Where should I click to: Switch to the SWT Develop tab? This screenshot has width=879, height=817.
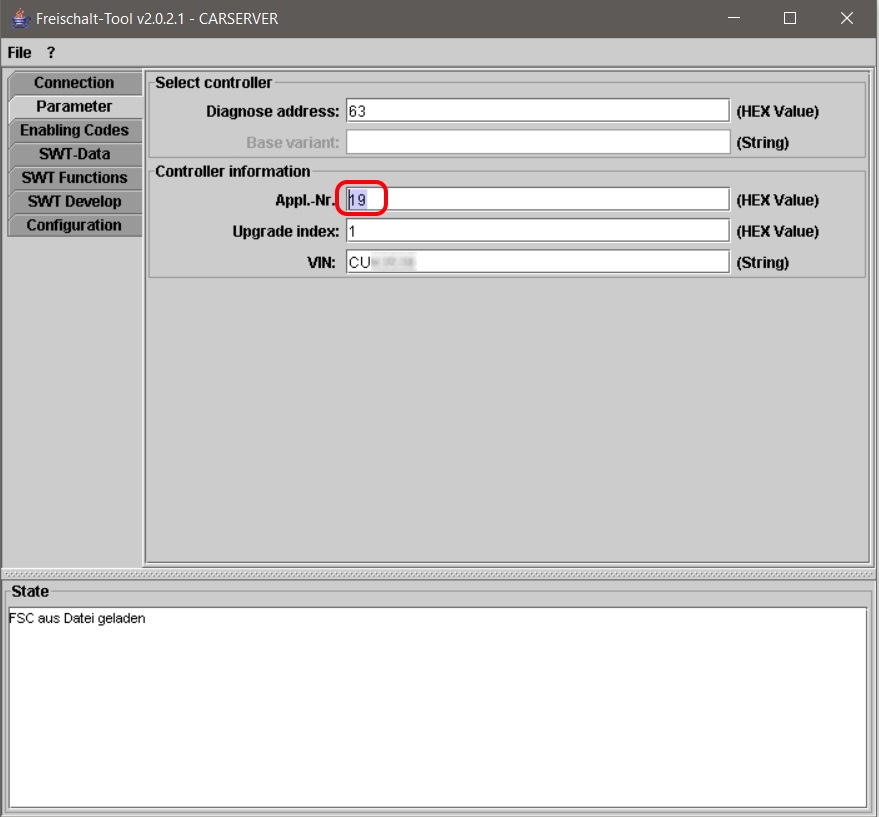click(75, 201)
